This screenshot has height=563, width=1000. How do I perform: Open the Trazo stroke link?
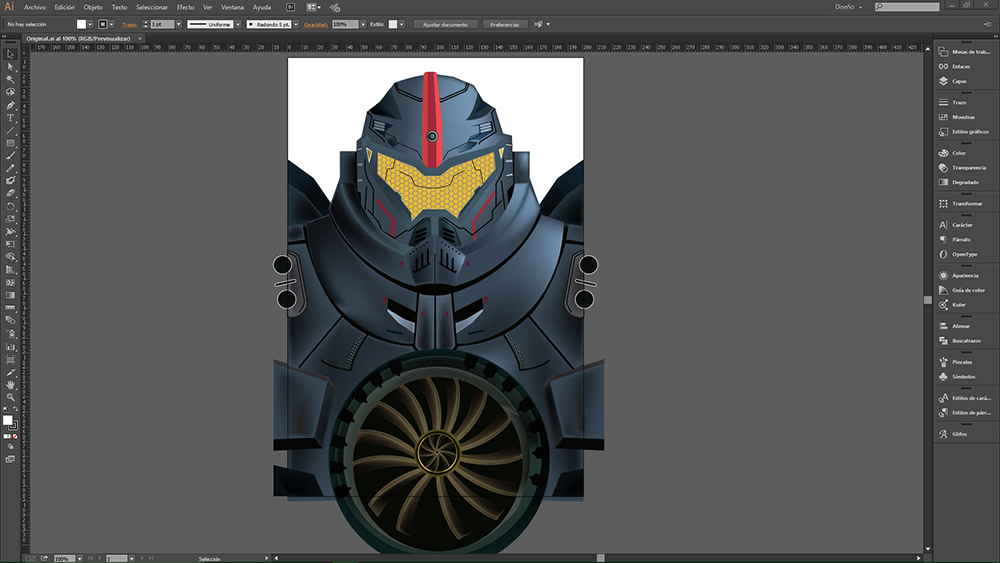coord(129,24)
